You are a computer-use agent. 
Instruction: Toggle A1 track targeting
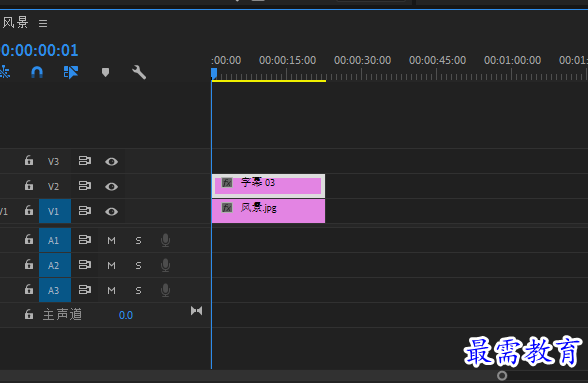[x=55, y=240]
